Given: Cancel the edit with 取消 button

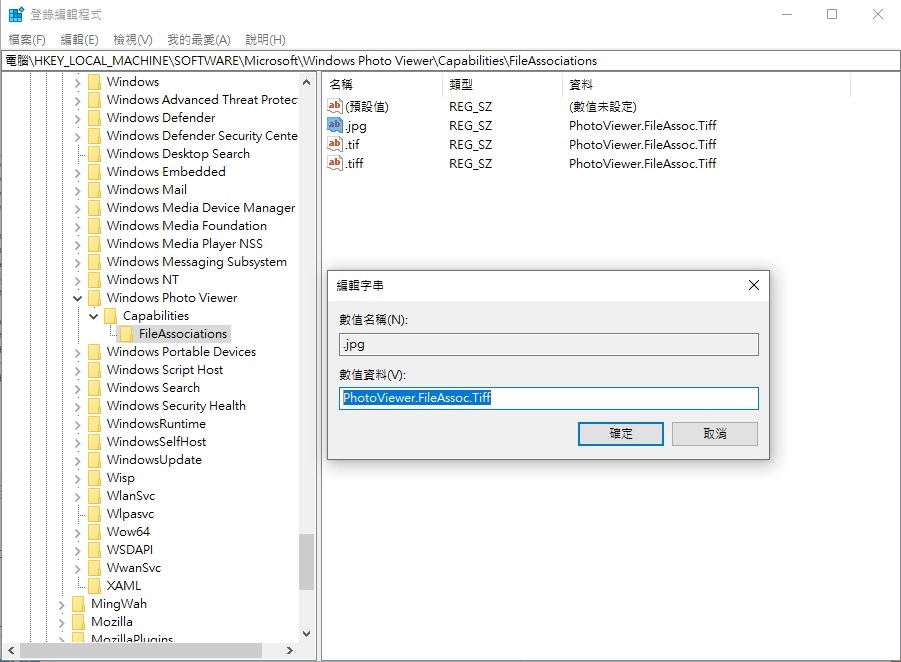Looking at the screenshot, I should pos(715,434).
